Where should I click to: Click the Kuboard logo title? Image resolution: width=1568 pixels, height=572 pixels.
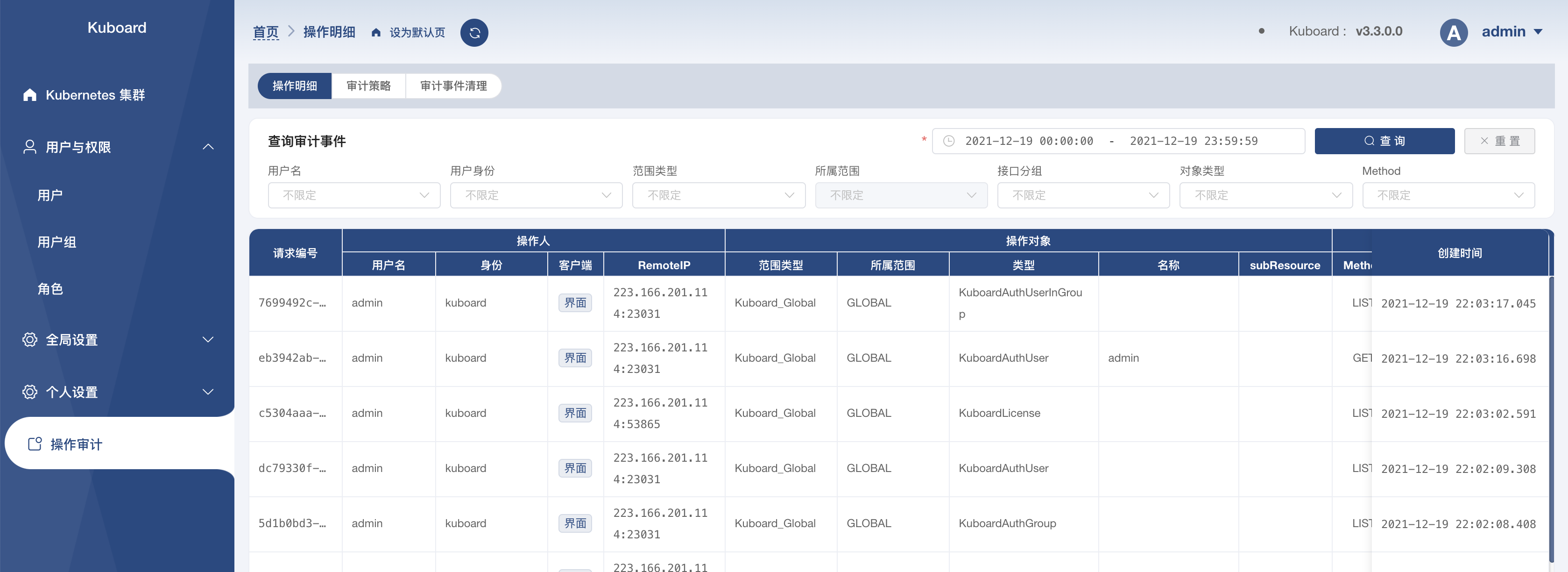point(117,28)
